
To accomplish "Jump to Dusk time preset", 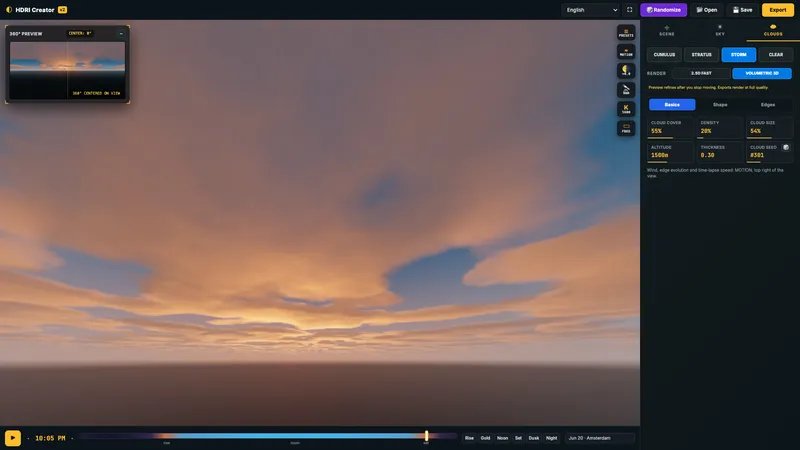I will point(534,438).
